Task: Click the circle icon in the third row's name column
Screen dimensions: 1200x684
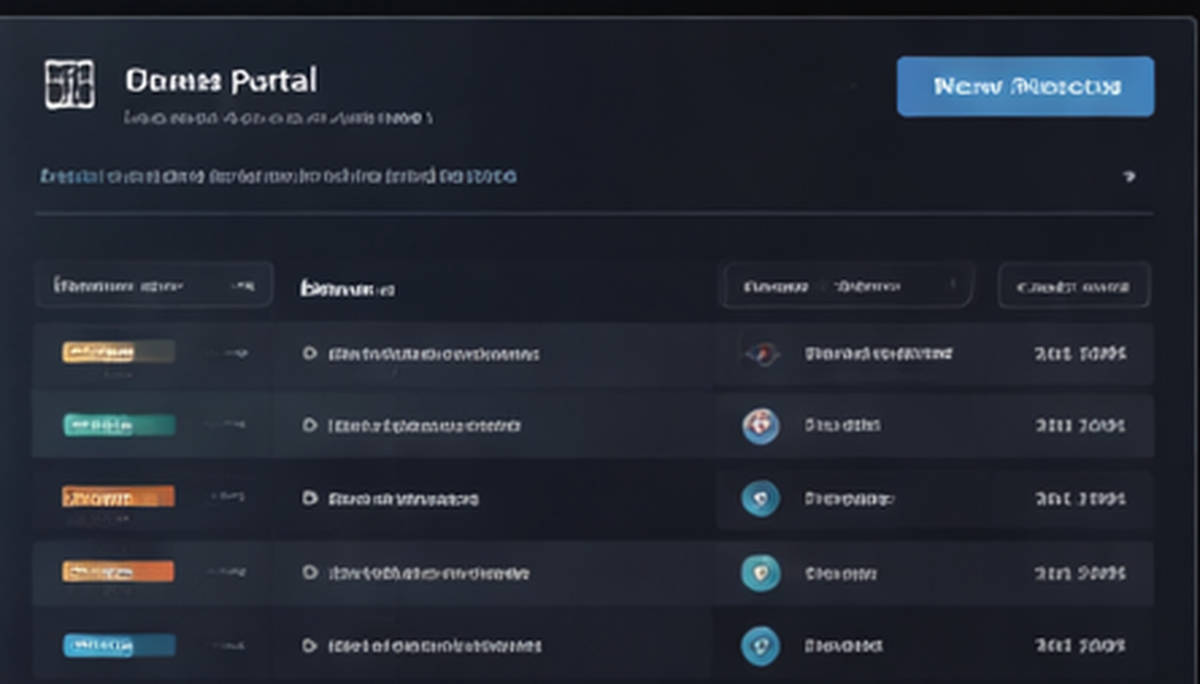Action: click(x=310, y=498)
